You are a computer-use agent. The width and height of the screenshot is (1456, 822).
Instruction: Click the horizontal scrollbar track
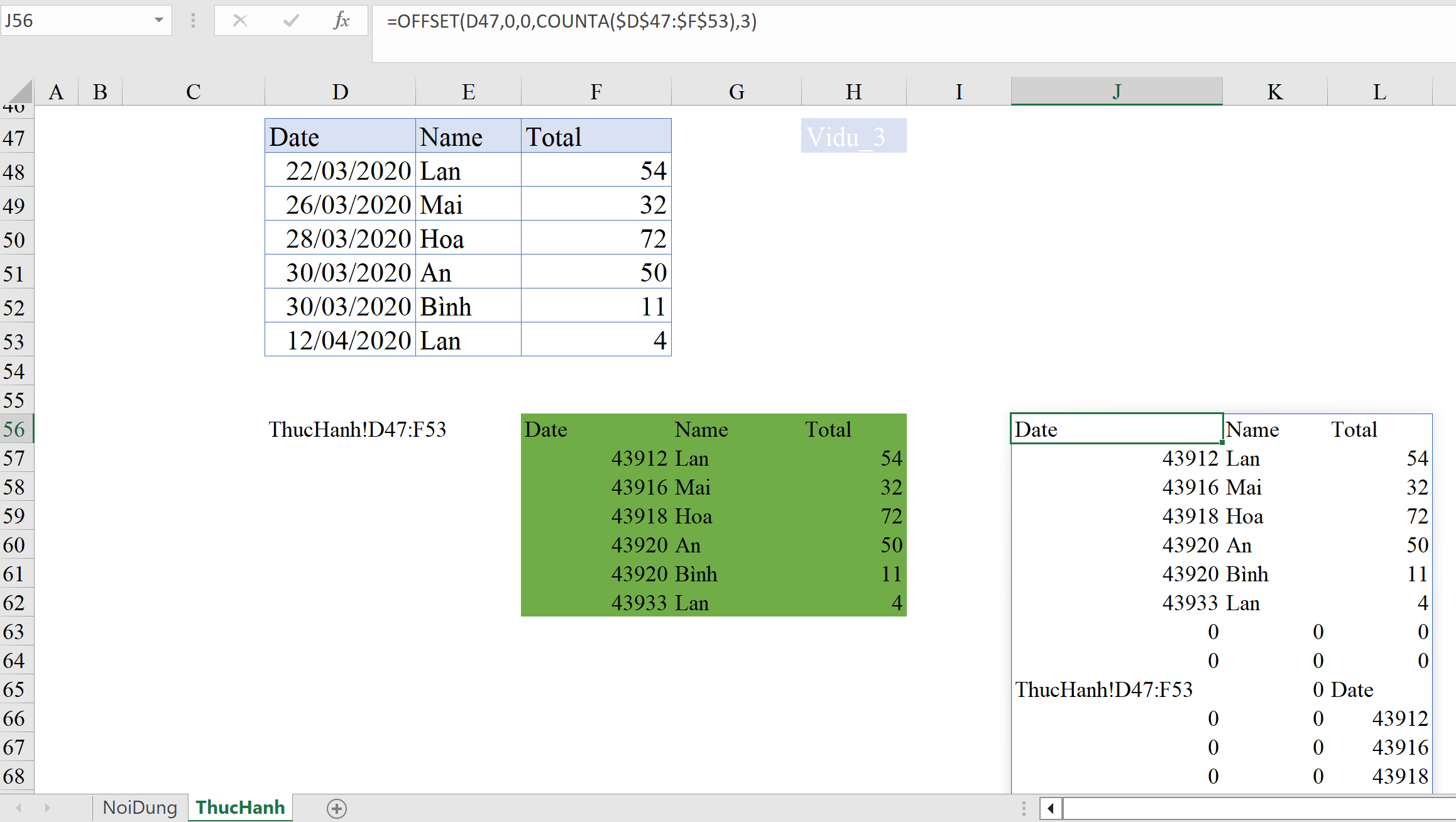pos(1257,808)
